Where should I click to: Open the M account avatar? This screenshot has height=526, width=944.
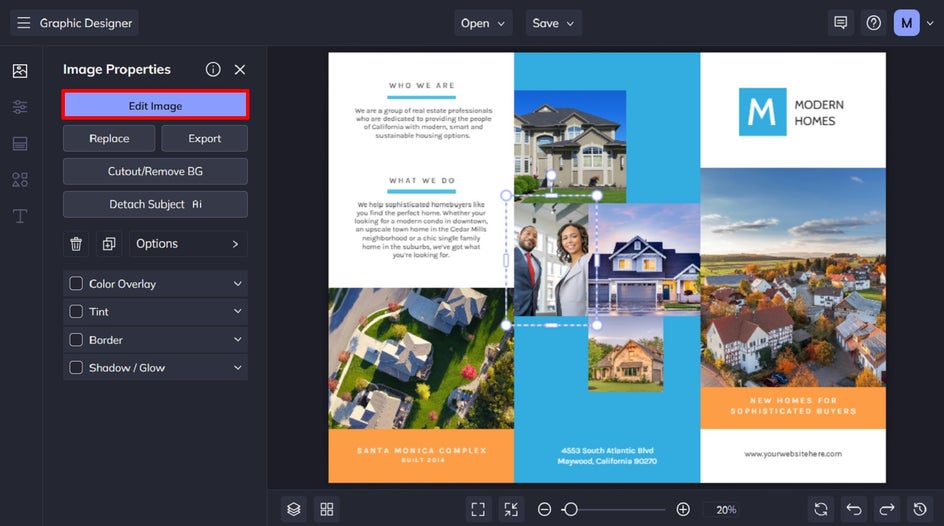906,23
